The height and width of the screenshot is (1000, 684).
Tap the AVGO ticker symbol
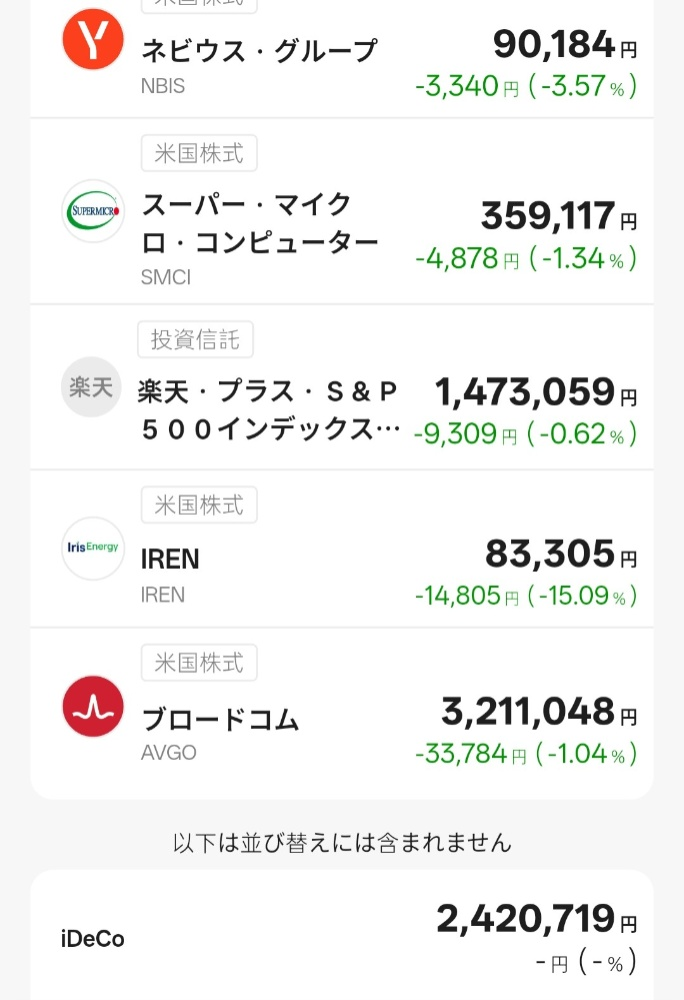(167, 751)
